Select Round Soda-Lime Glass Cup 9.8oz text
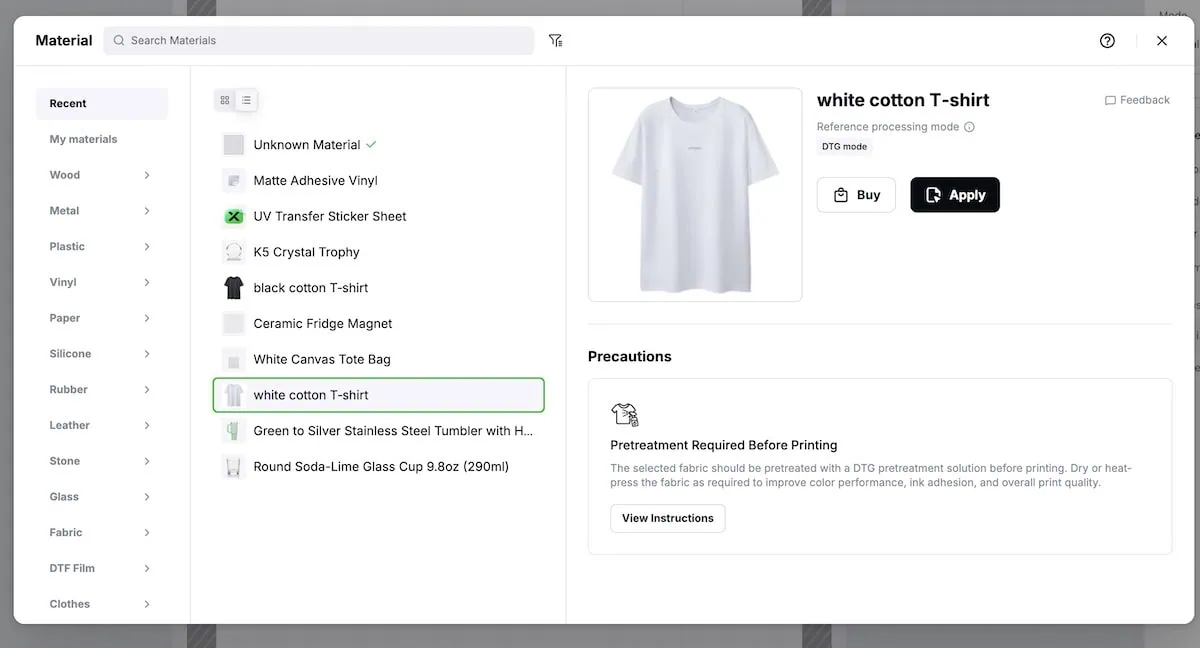Image resolution: width=1200 pixels, height=648 pixels. tap(381, 466)
